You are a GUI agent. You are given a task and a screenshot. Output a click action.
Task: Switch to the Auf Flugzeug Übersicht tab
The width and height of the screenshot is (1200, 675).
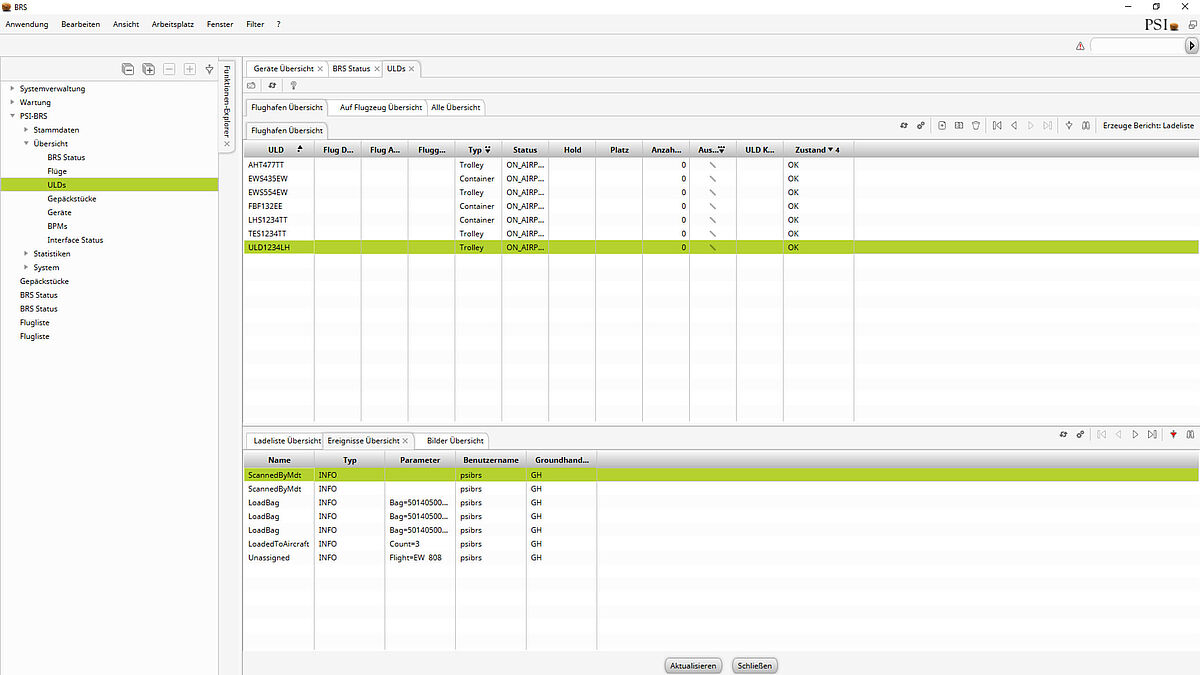(380, 107)
